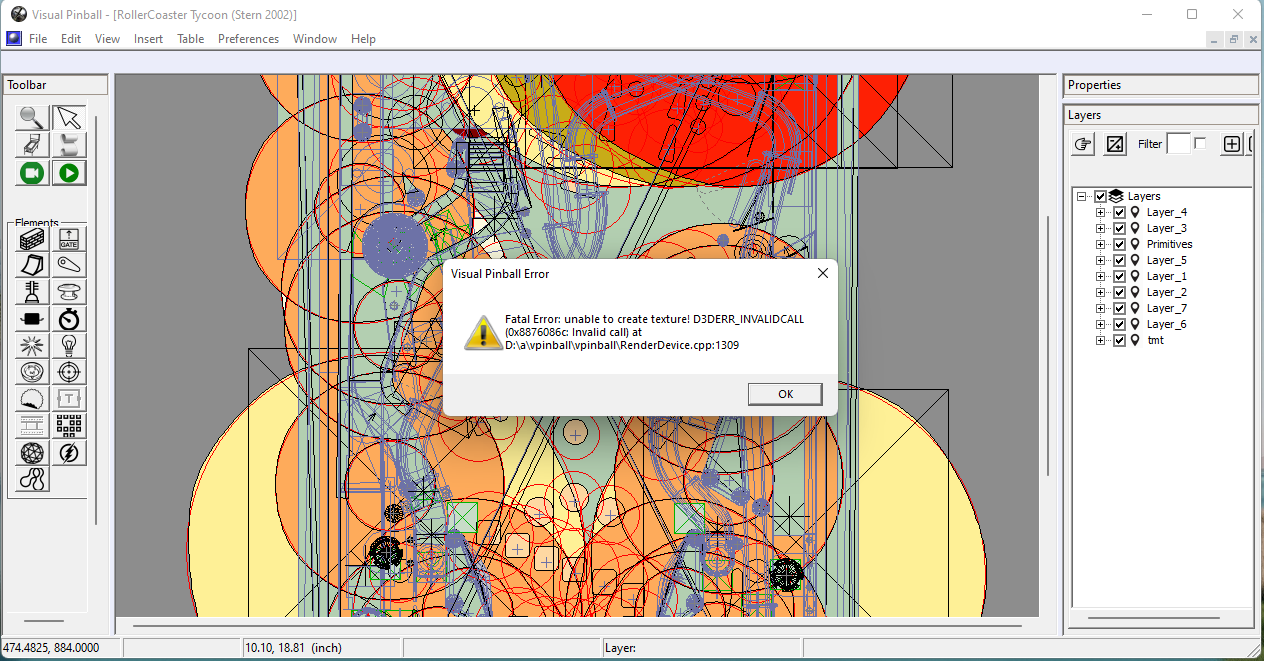
Task: Click the add new layer plus icon
Action: (1232, 144)
